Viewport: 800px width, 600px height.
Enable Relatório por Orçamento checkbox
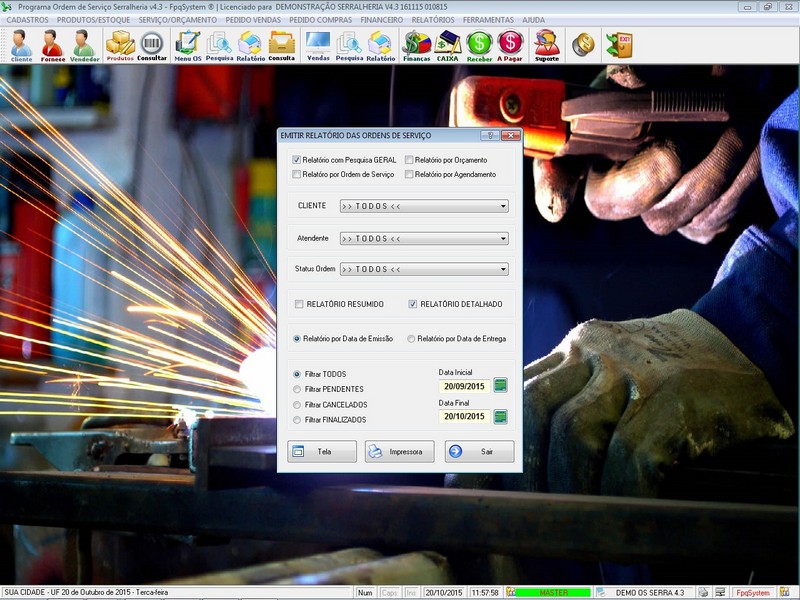click(409, 160)
